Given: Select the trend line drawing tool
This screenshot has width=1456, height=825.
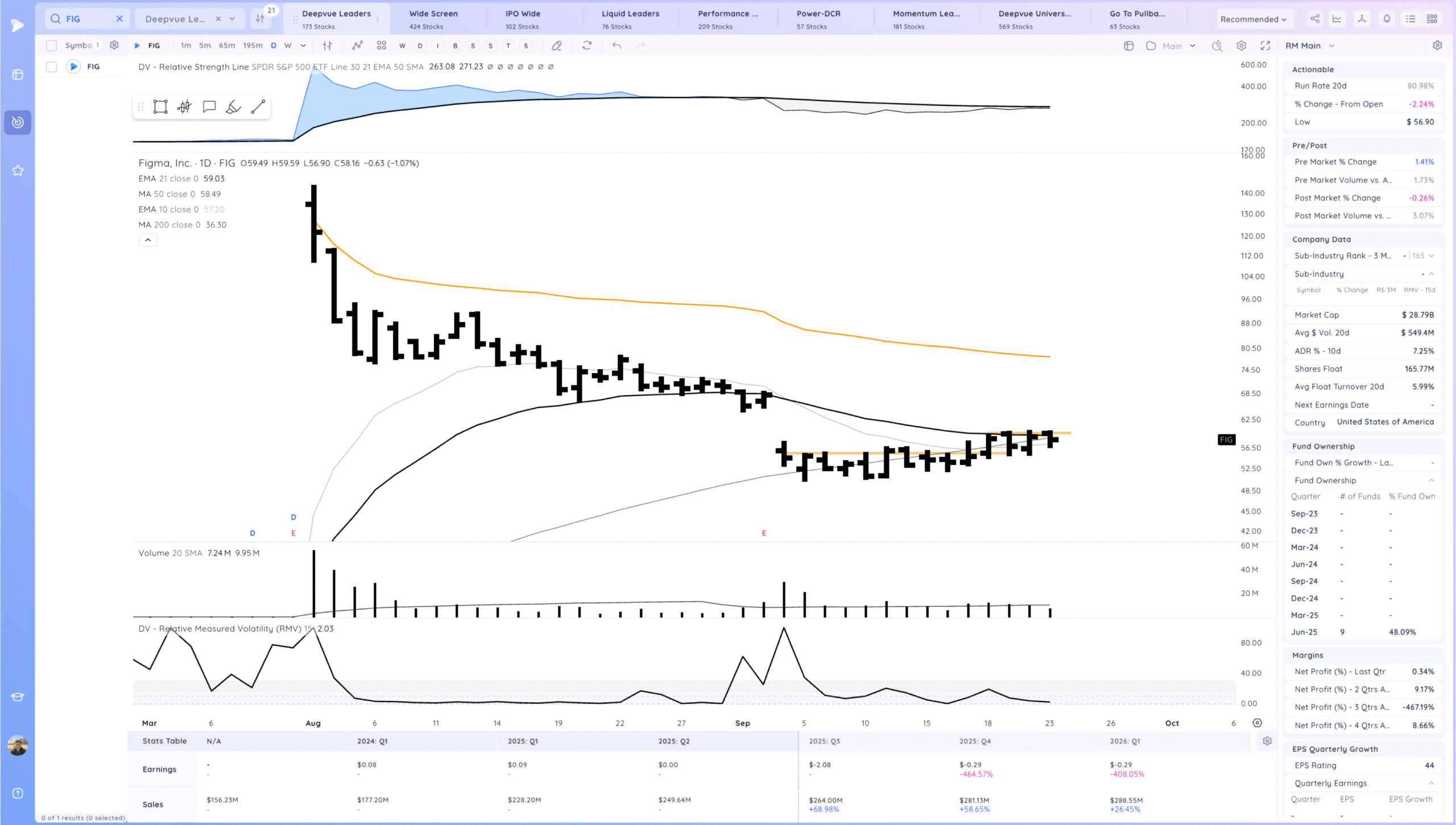Looking at the screenshot, I should coord(258,107).
